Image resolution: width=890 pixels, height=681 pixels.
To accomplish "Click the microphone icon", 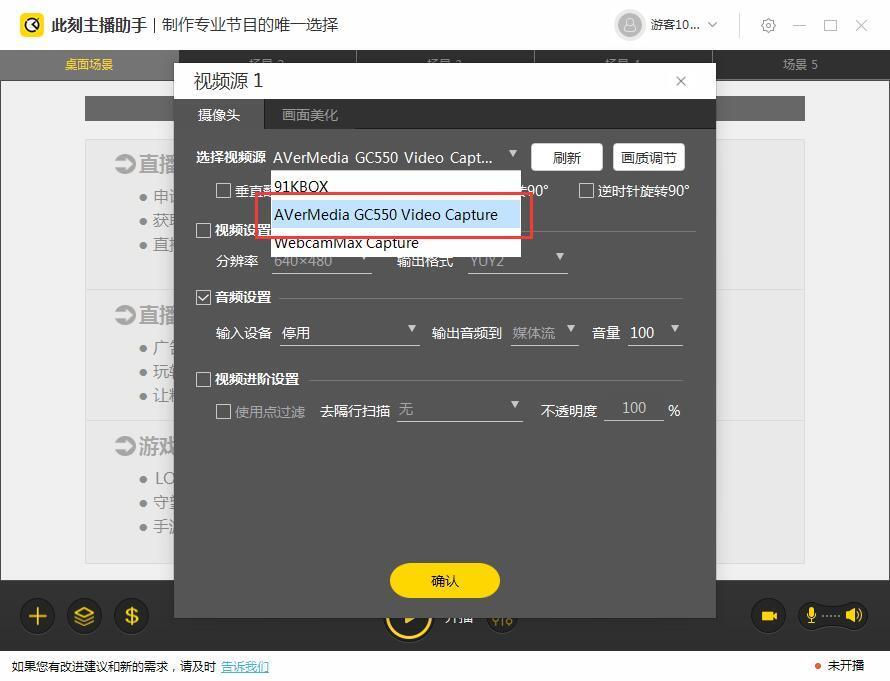I will click(x=812, y=615).
